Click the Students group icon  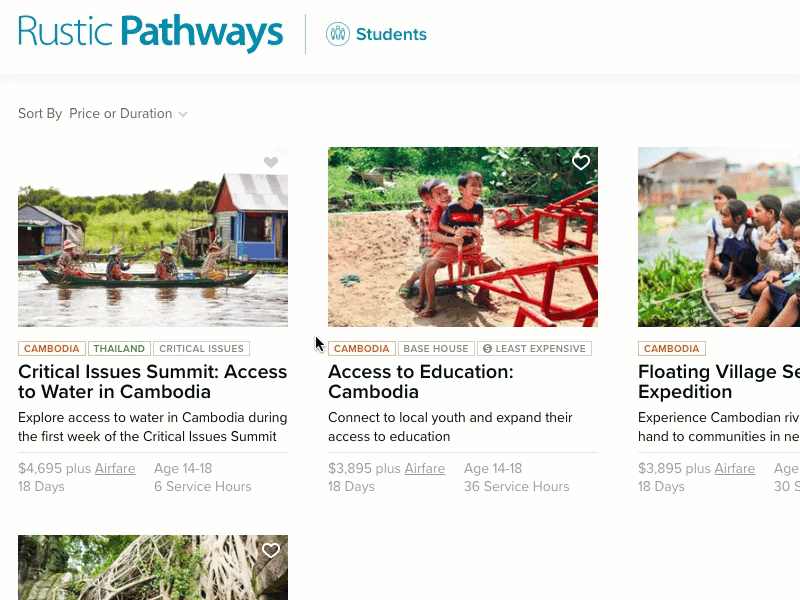click(x=338, y=34)
